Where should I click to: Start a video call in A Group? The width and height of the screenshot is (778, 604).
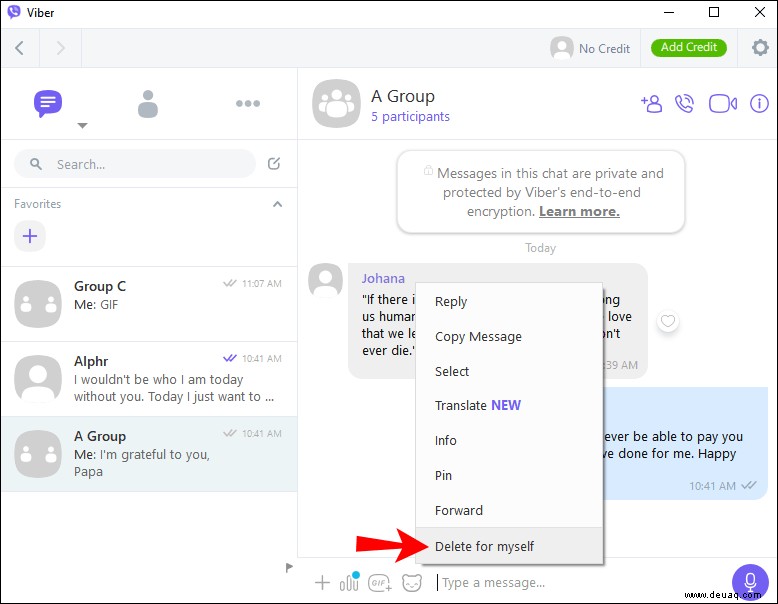tap(722, 104)
